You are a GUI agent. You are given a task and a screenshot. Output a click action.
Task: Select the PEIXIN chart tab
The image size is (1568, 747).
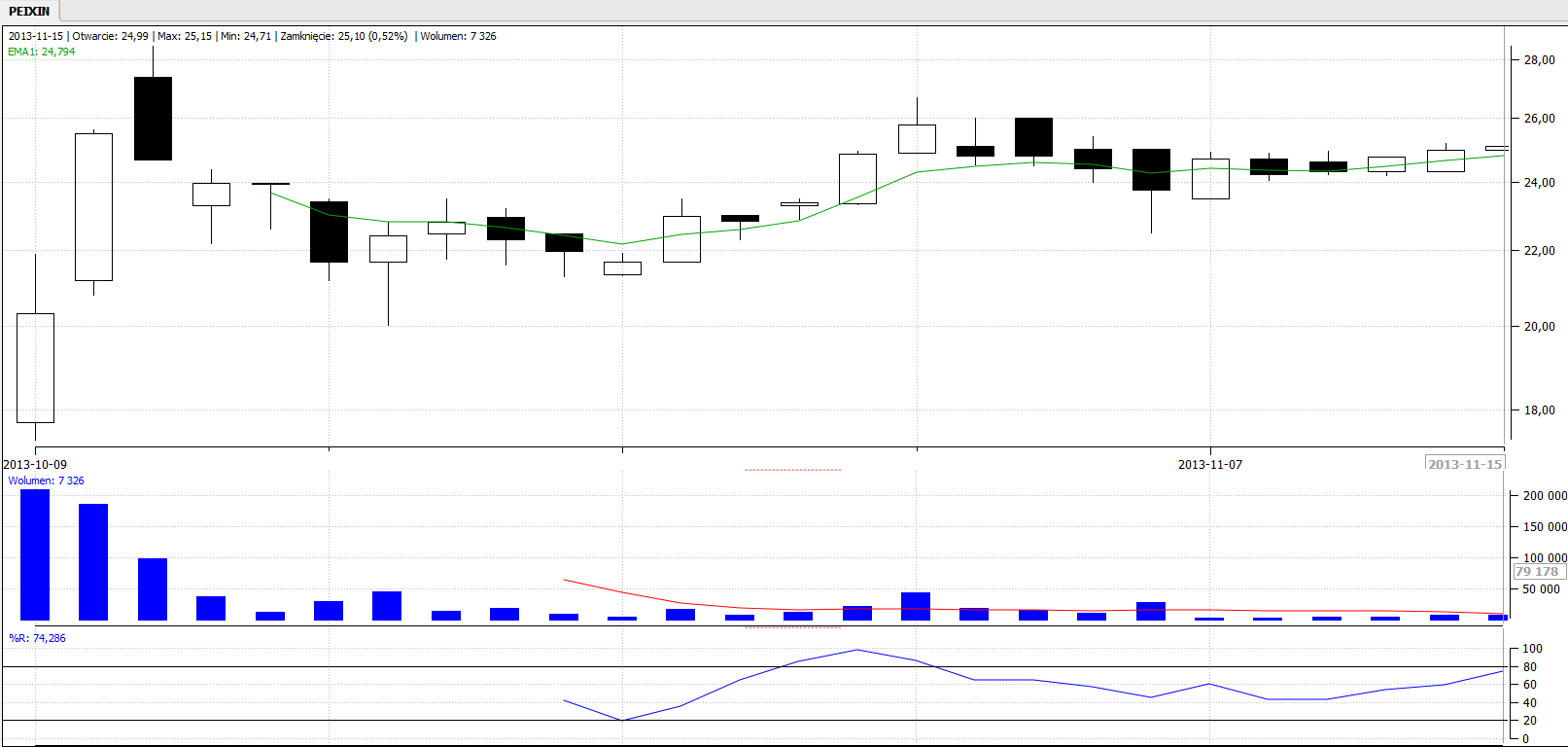click(x=29, y=11)
